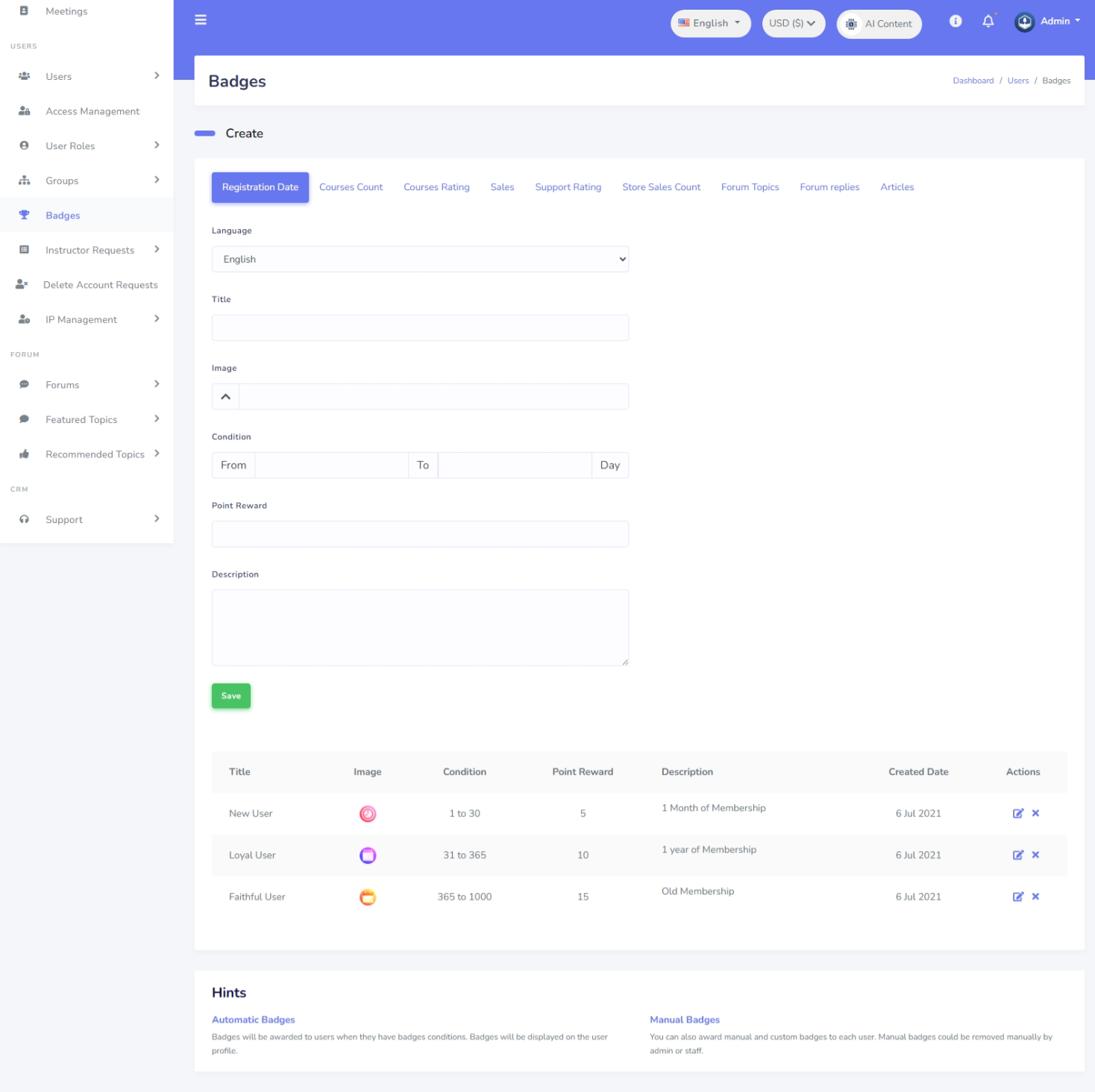Open the Language select in form
The height and width of the screenshot is (1092, 1095).
[x=420, y=259]
